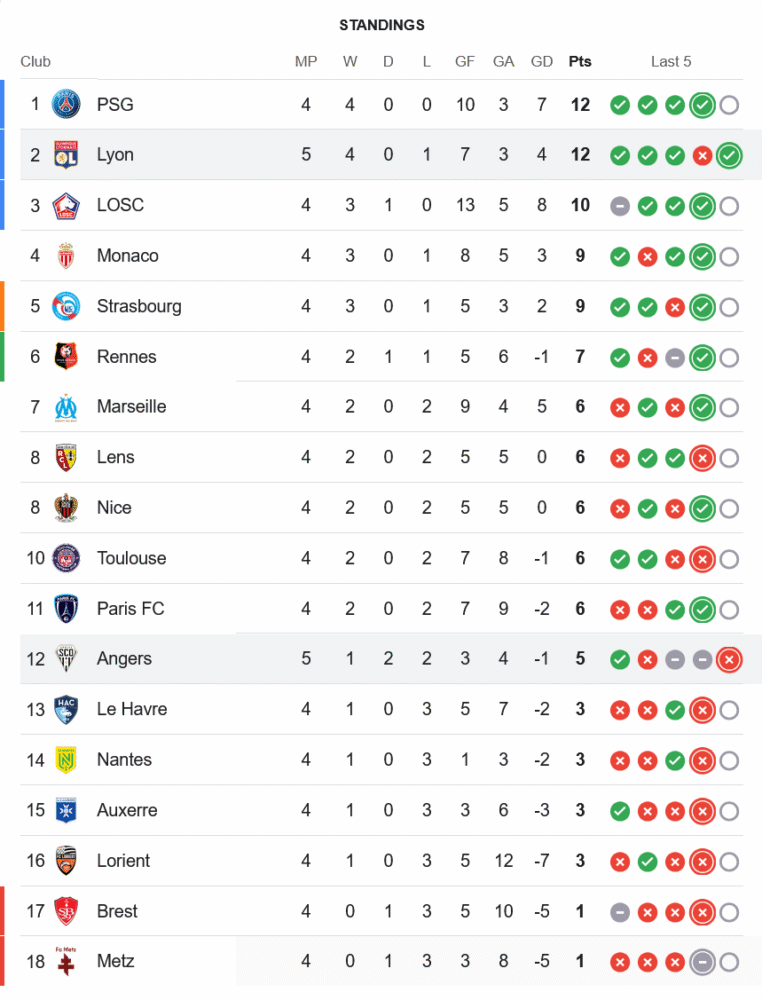Click Angers' most recent loss icon

coord(729,659)
